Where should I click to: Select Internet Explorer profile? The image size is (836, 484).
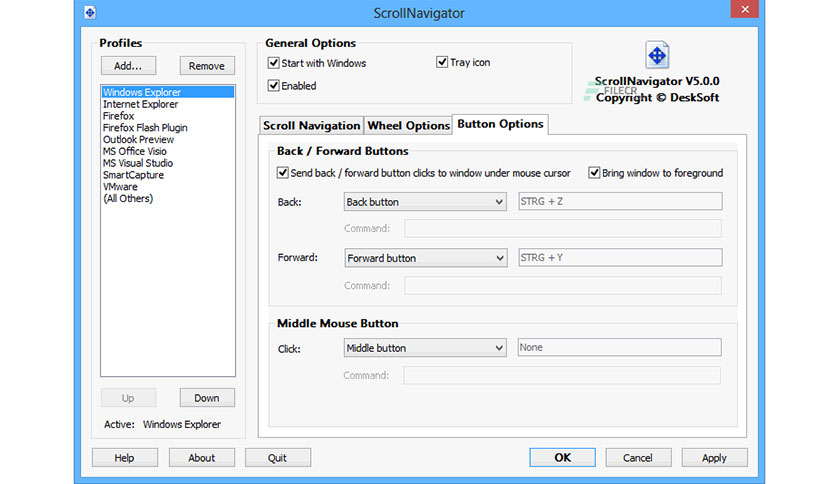[x=167, y=104]
